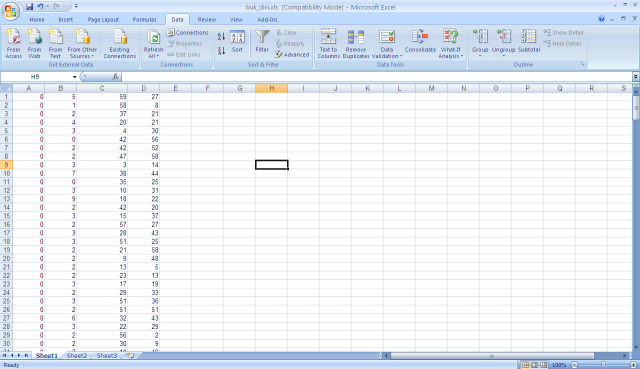Open the Sort dialog icon
The height and width of the screenshot is (369, 640).
coord(237,41)
